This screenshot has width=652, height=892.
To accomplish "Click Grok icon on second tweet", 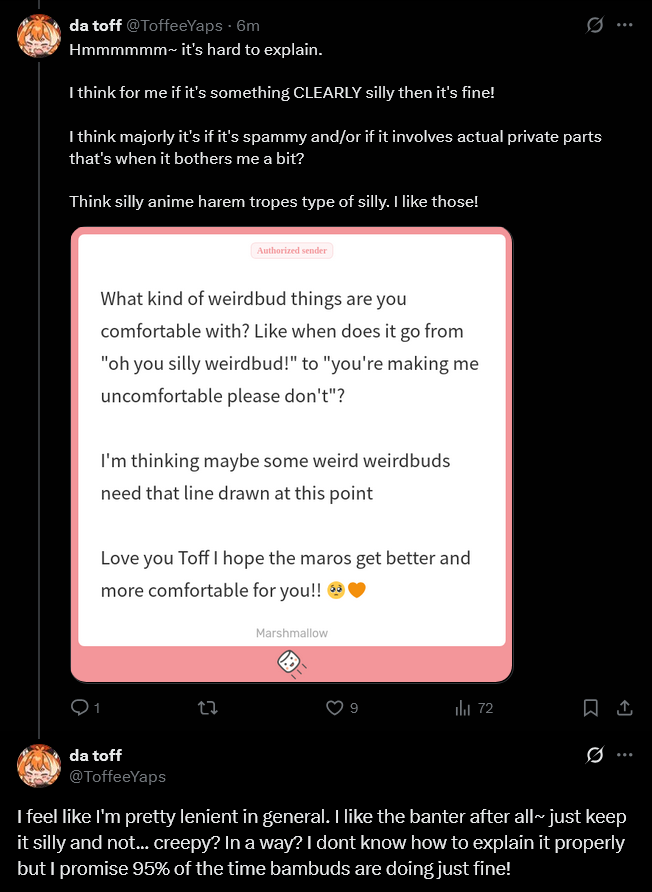I will (x=594, y=754).
